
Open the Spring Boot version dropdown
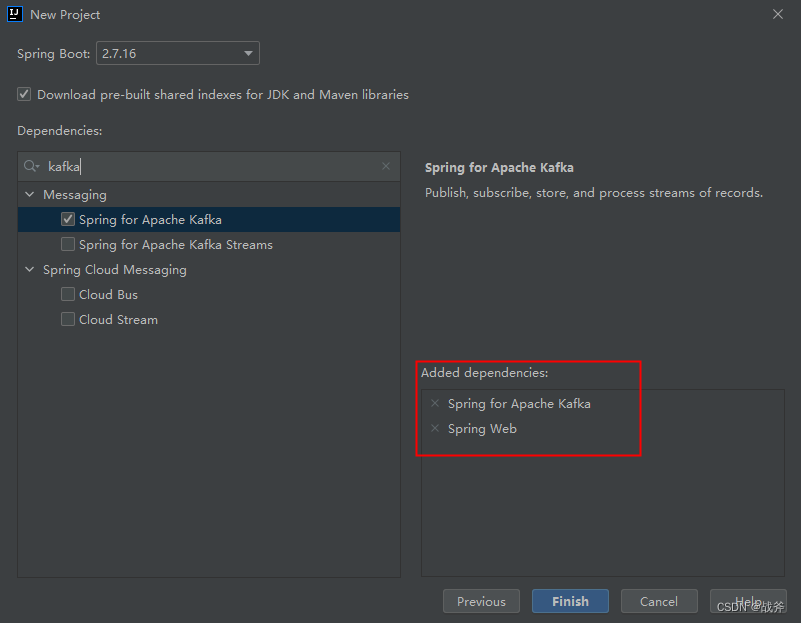(178, 53)
